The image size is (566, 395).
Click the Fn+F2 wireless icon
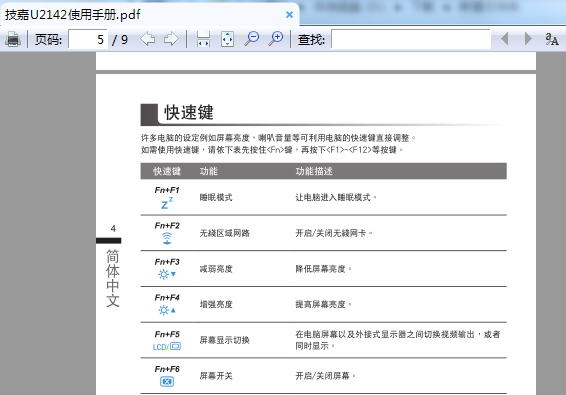pos(167,238)
